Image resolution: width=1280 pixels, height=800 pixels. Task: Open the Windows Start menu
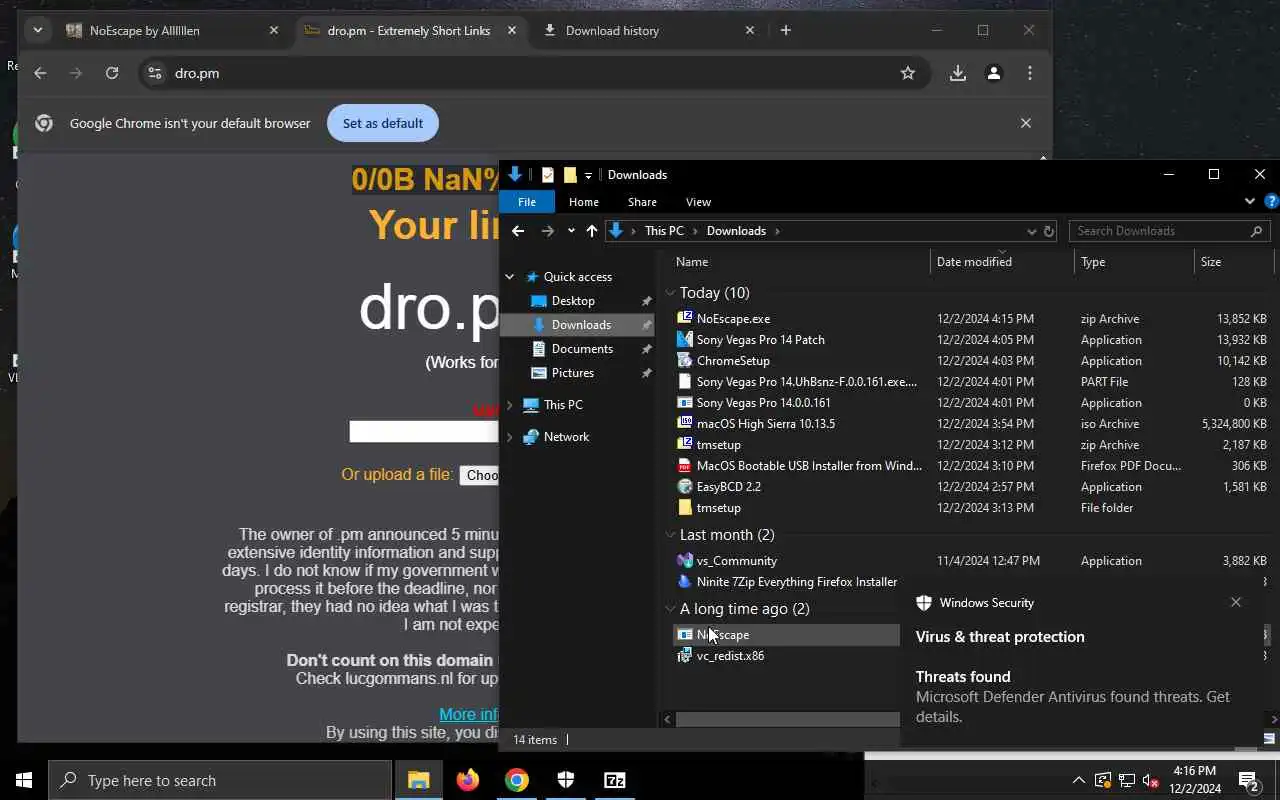pos(24,780)
